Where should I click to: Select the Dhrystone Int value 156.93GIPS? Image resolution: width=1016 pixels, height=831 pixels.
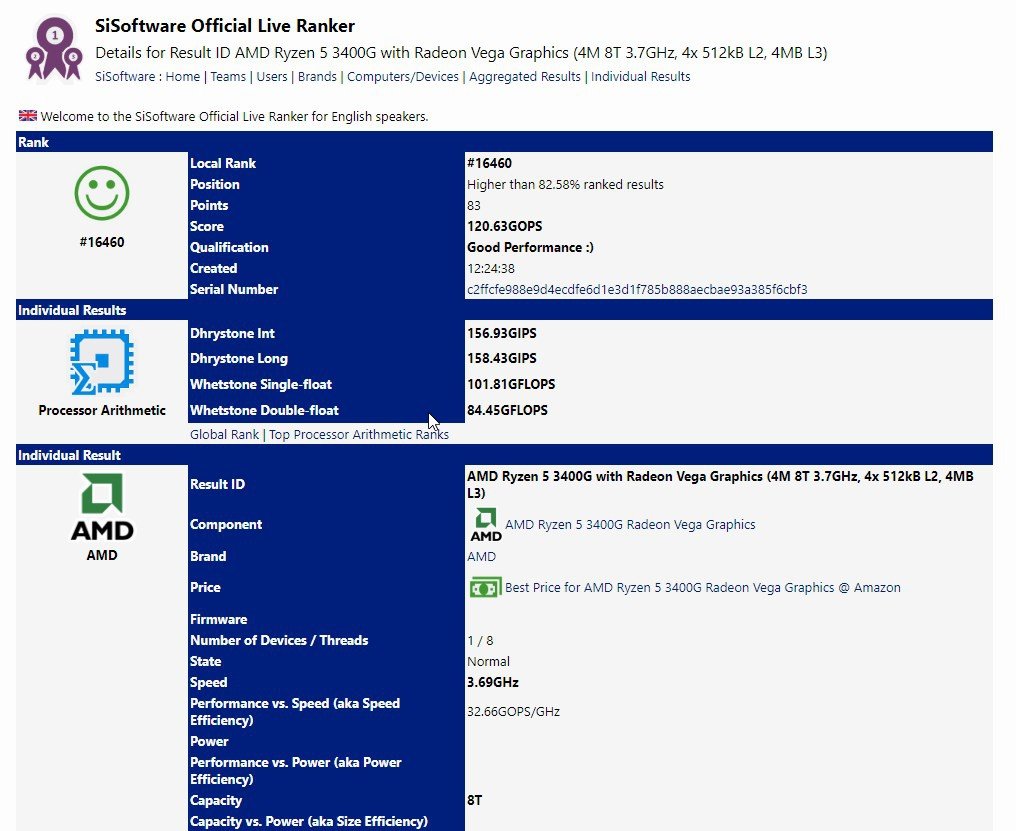click(502, 333)
